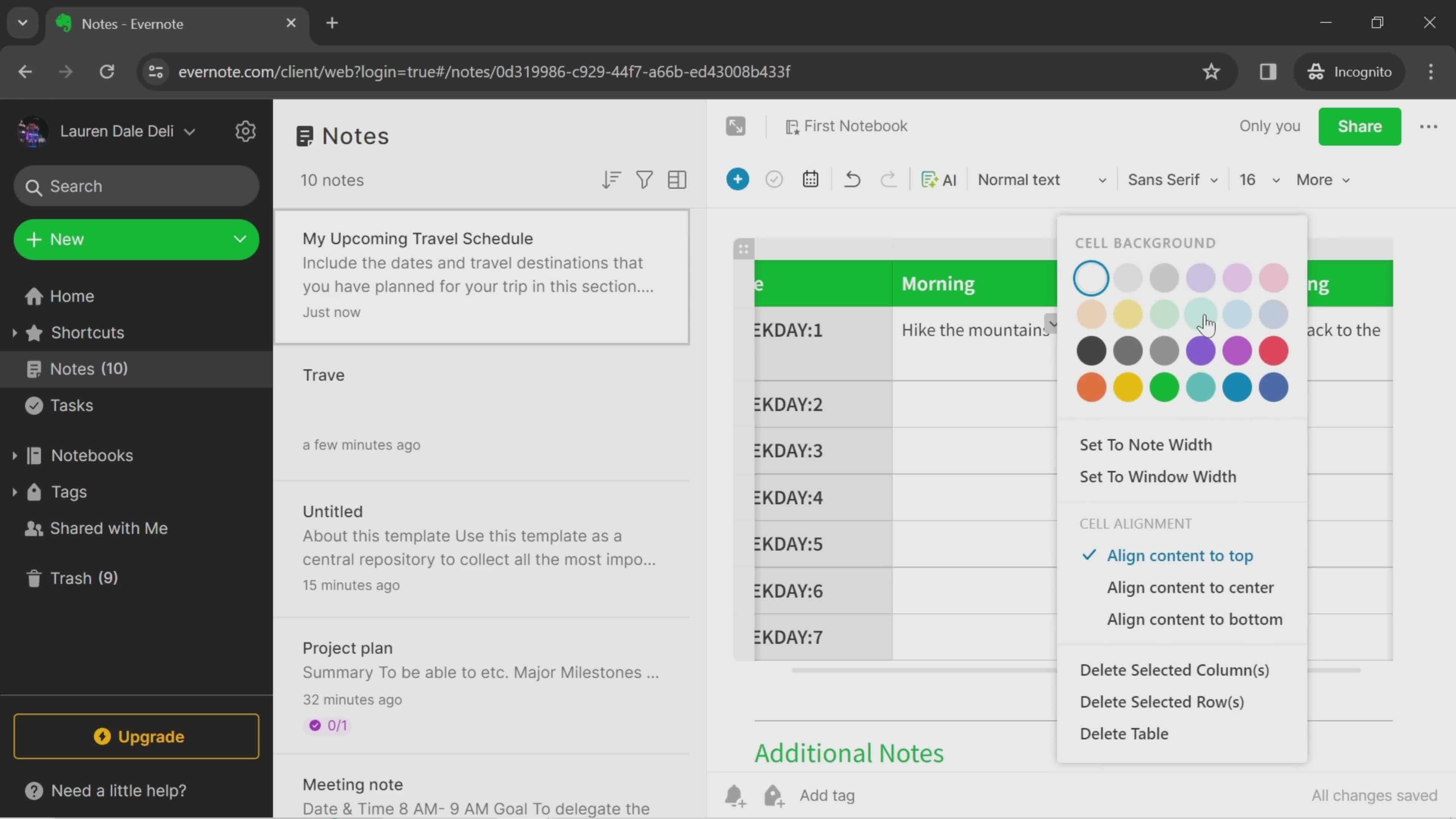
Task: Select Delete Table menu option
Action: click(1124, 733)
